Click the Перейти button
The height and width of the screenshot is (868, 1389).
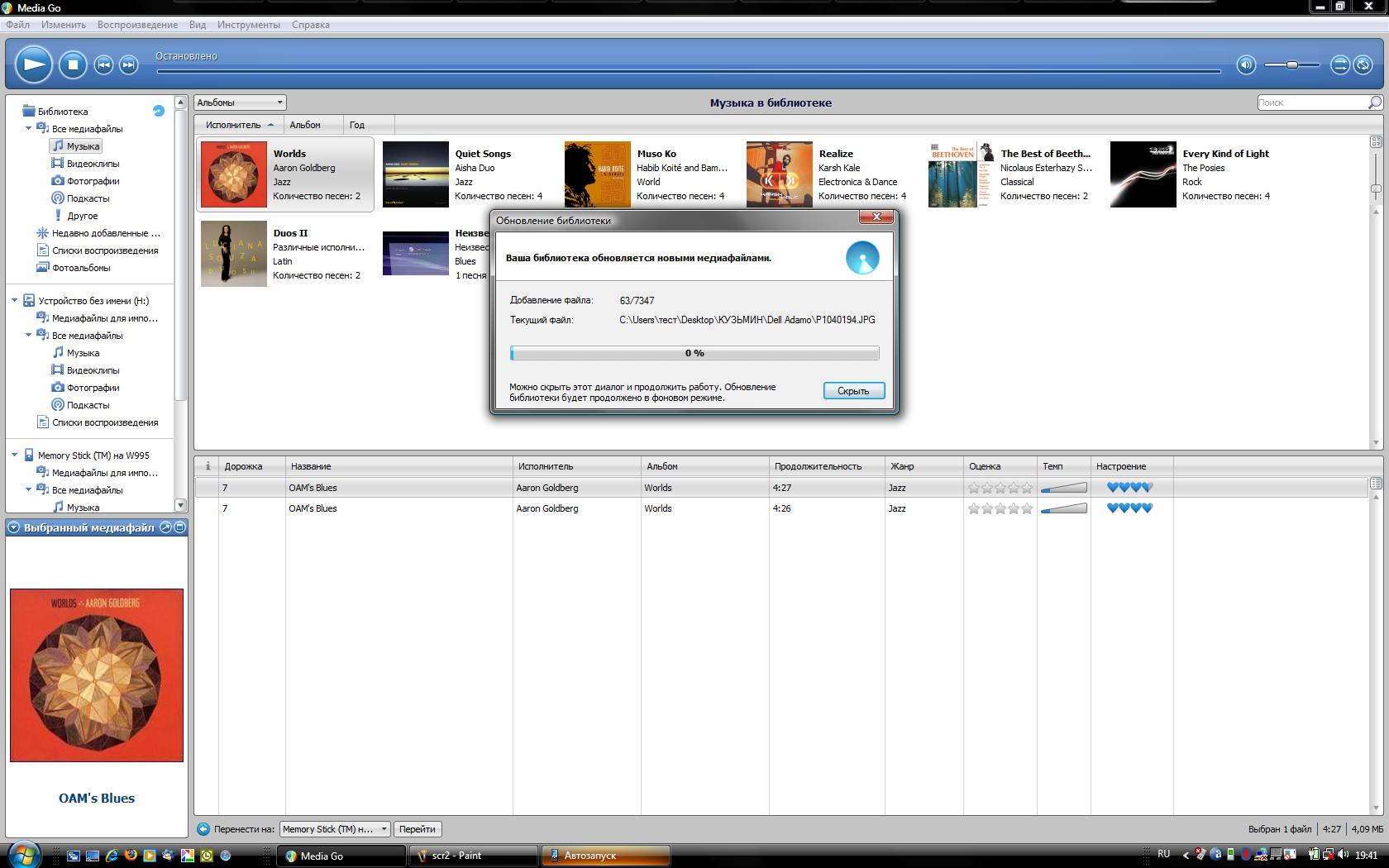click(417, 829)
